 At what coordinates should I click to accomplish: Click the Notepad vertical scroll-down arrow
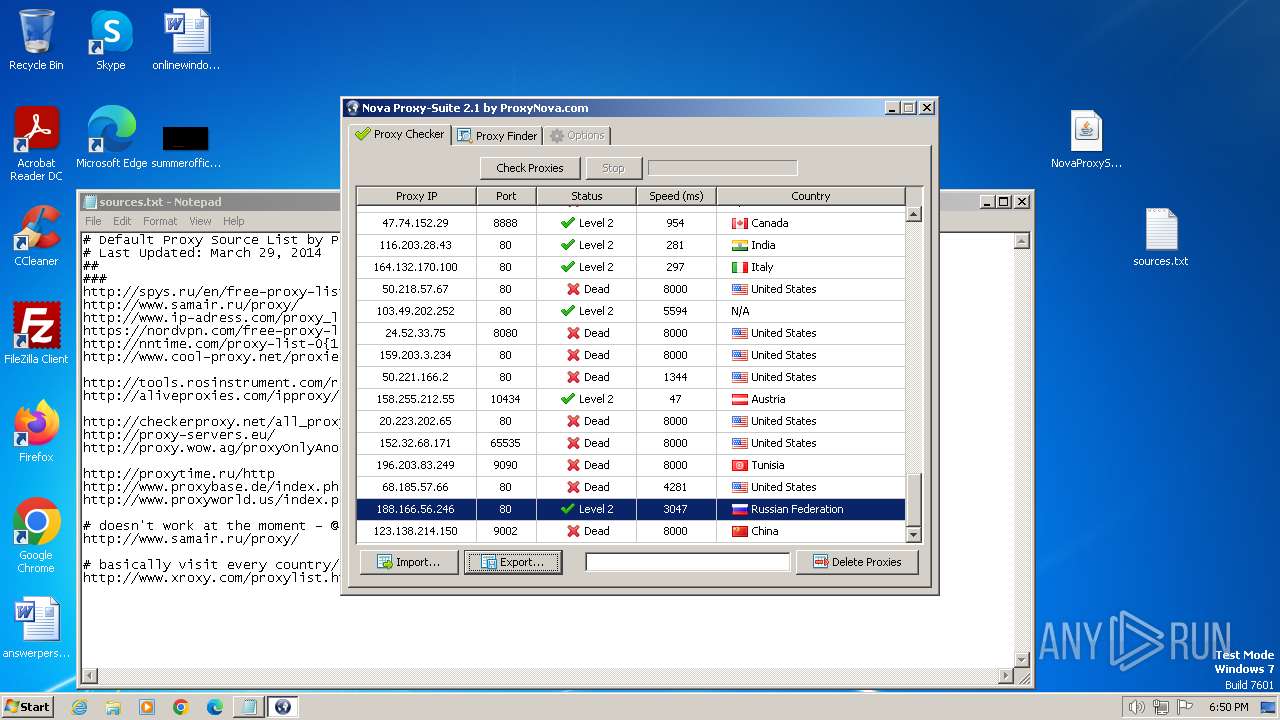tap(1021, 660)
